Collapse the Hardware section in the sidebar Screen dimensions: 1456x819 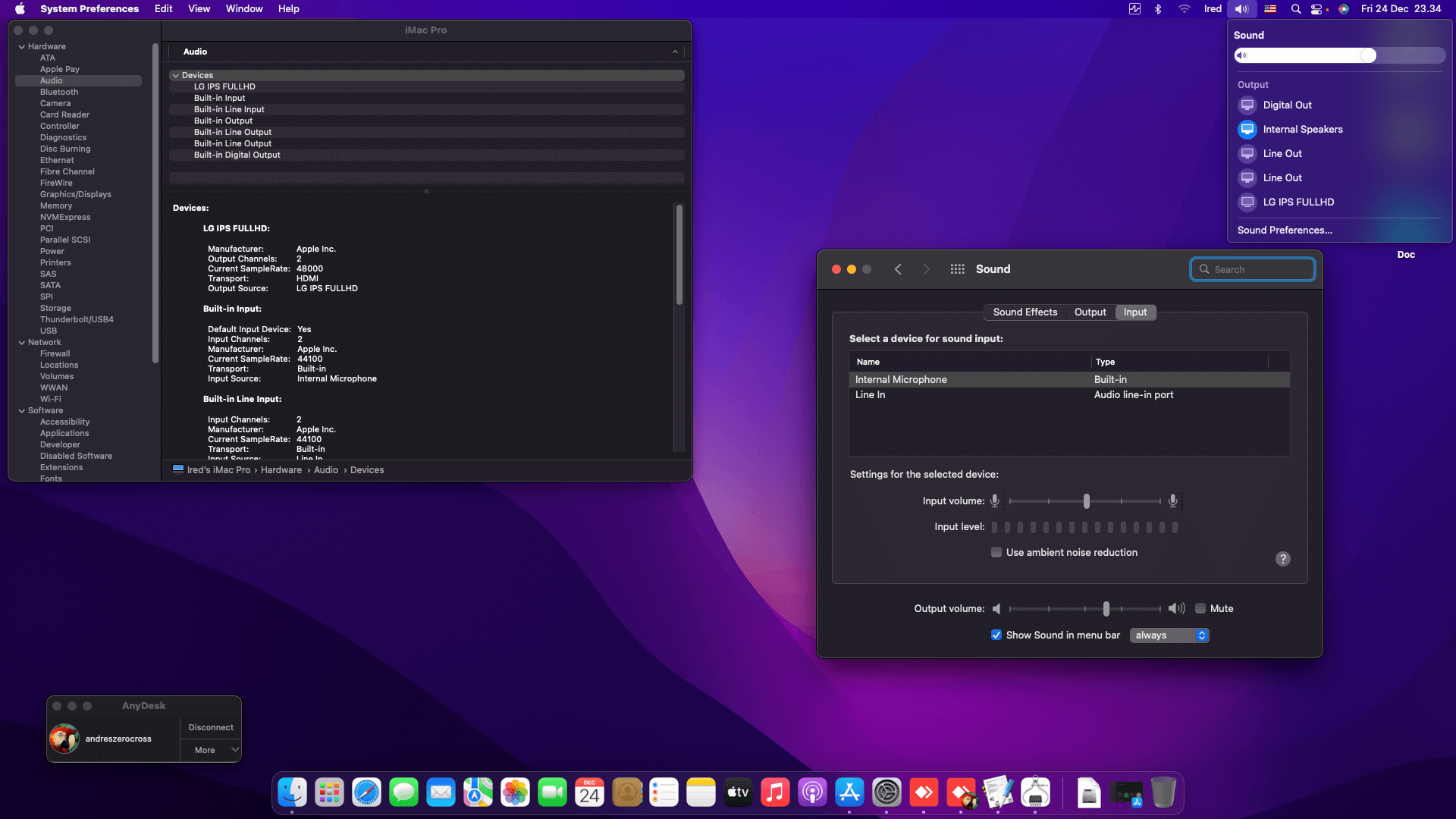coord(22,47)
